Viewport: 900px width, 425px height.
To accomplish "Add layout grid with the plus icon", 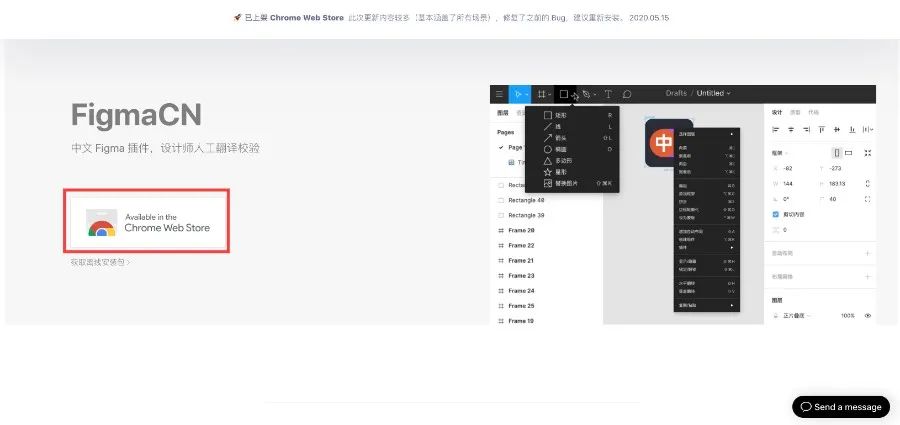I will point(868,277).
